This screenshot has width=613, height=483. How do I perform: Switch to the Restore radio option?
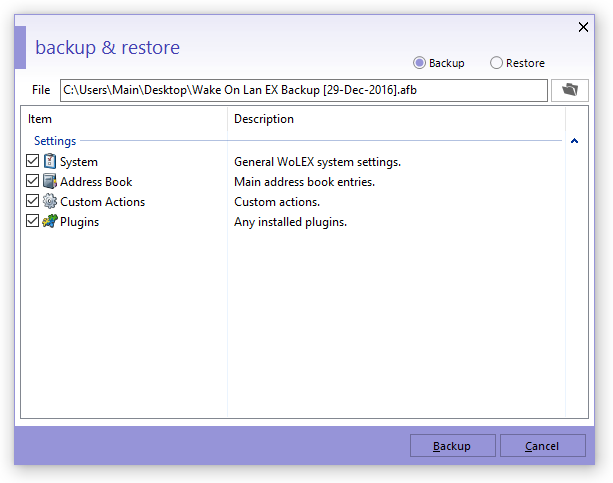[x=497, y=63]
